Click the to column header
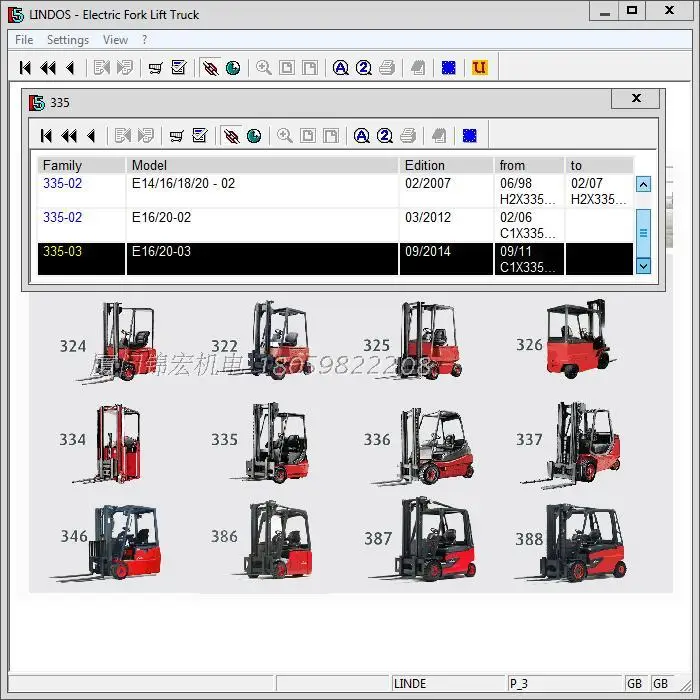The width and height of the screenshot is (700, 700). (x=600, y=165)
